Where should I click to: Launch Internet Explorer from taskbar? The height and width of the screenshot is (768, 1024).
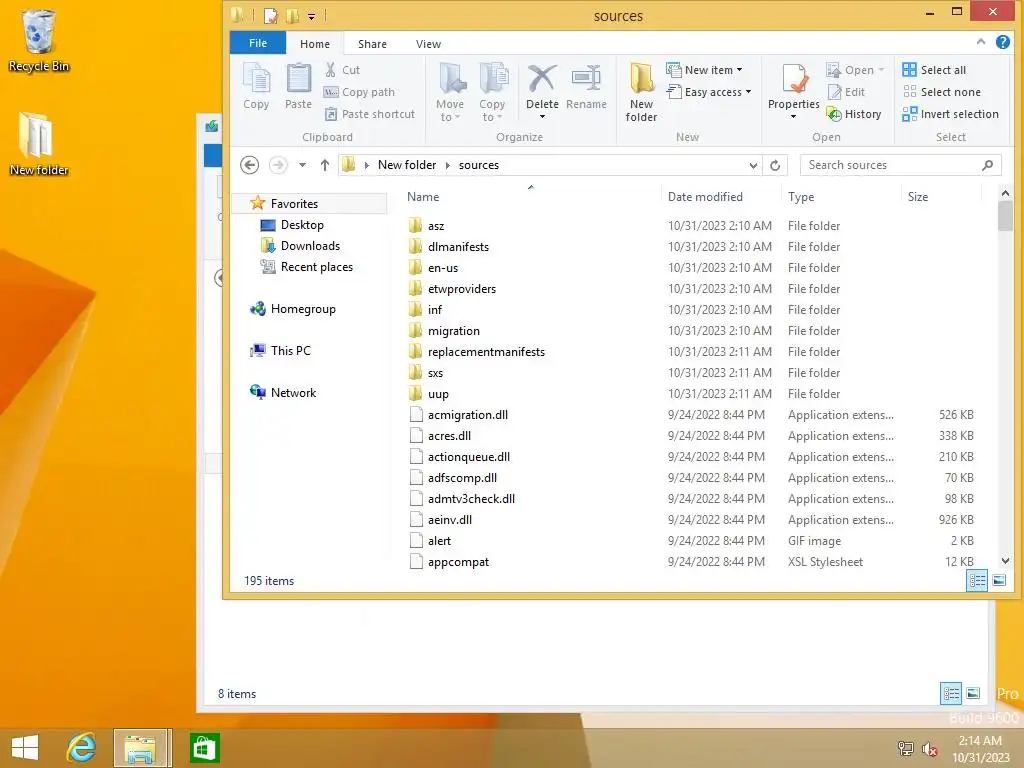(x=82, y=748)
